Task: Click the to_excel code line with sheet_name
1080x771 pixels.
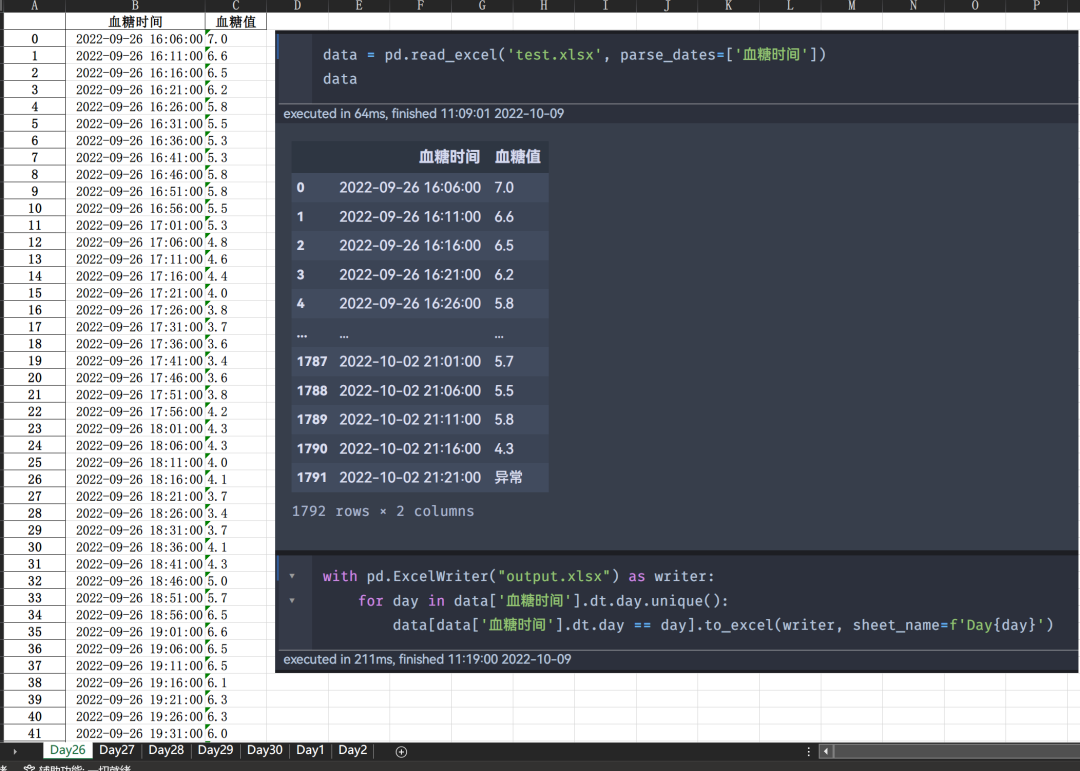Action: point(723,625)
